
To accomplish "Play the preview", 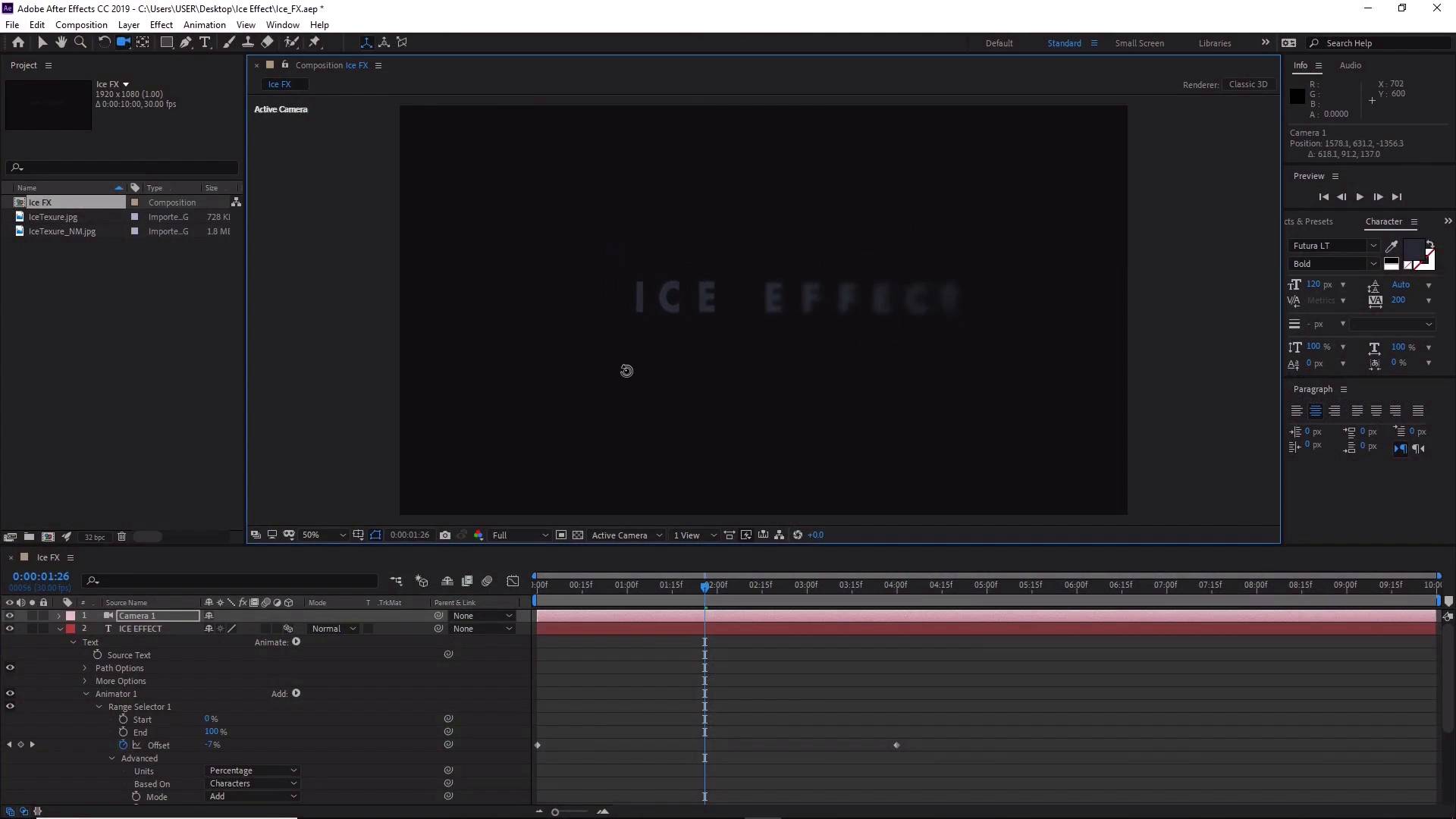I will (x=1359, y=196).
